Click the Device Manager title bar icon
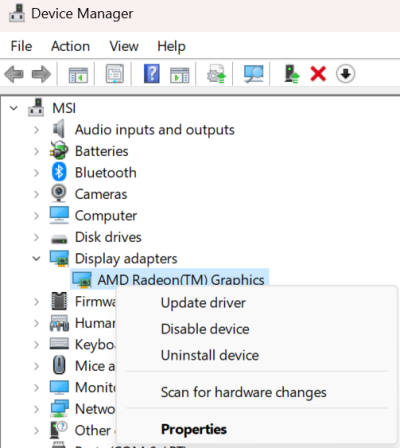Viewport: 400px width, 448px height. coord(17,13)
